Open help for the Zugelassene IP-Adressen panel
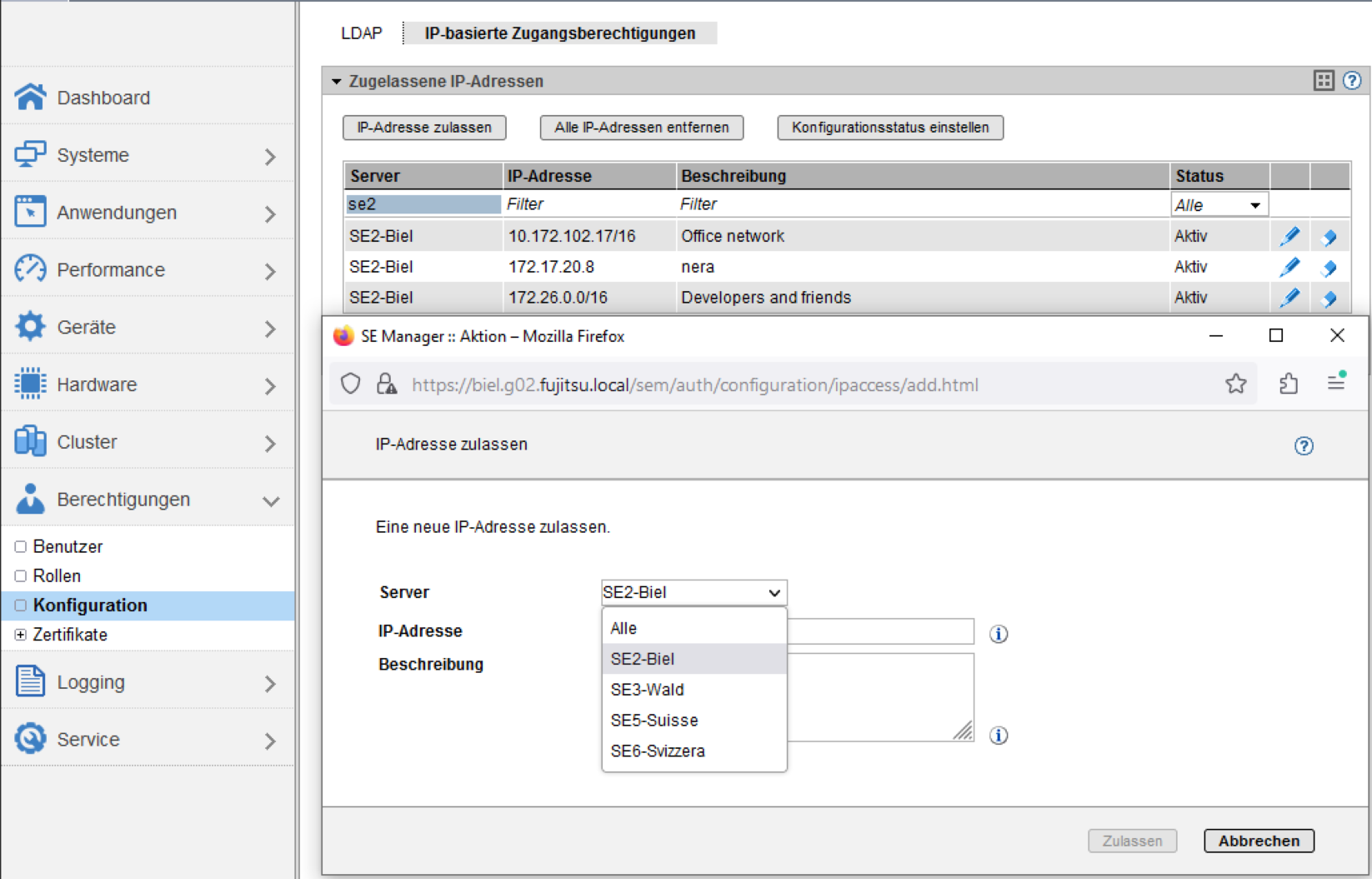This screenshot has width=1372, height=879. click(x=1352, y=81)
